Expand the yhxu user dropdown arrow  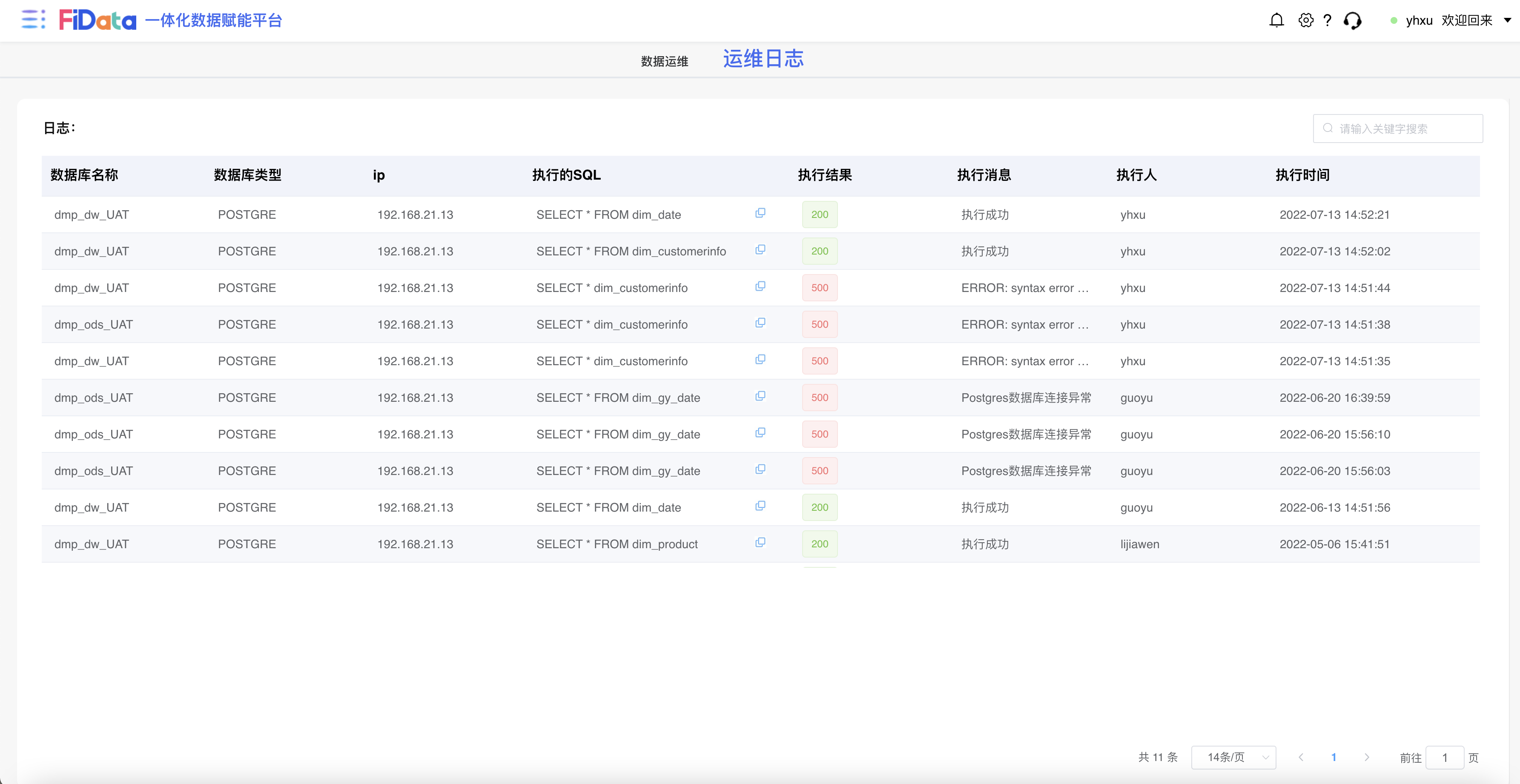tap(1508, 21)
